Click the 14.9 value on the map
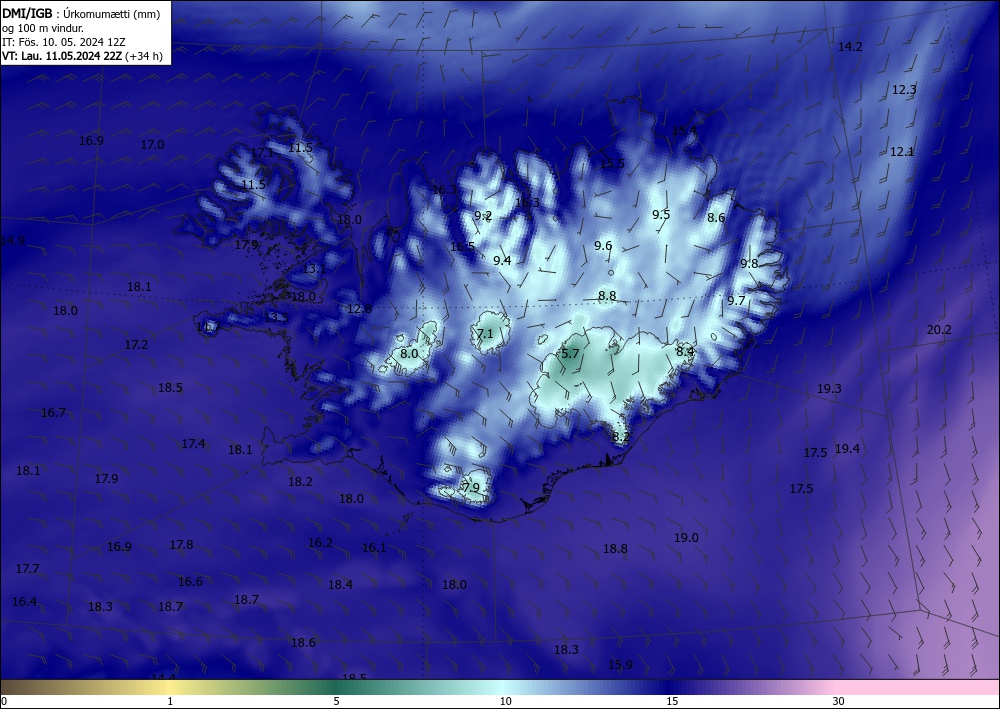The height and width of the screenshot is (709, 1000). point(13,241)
